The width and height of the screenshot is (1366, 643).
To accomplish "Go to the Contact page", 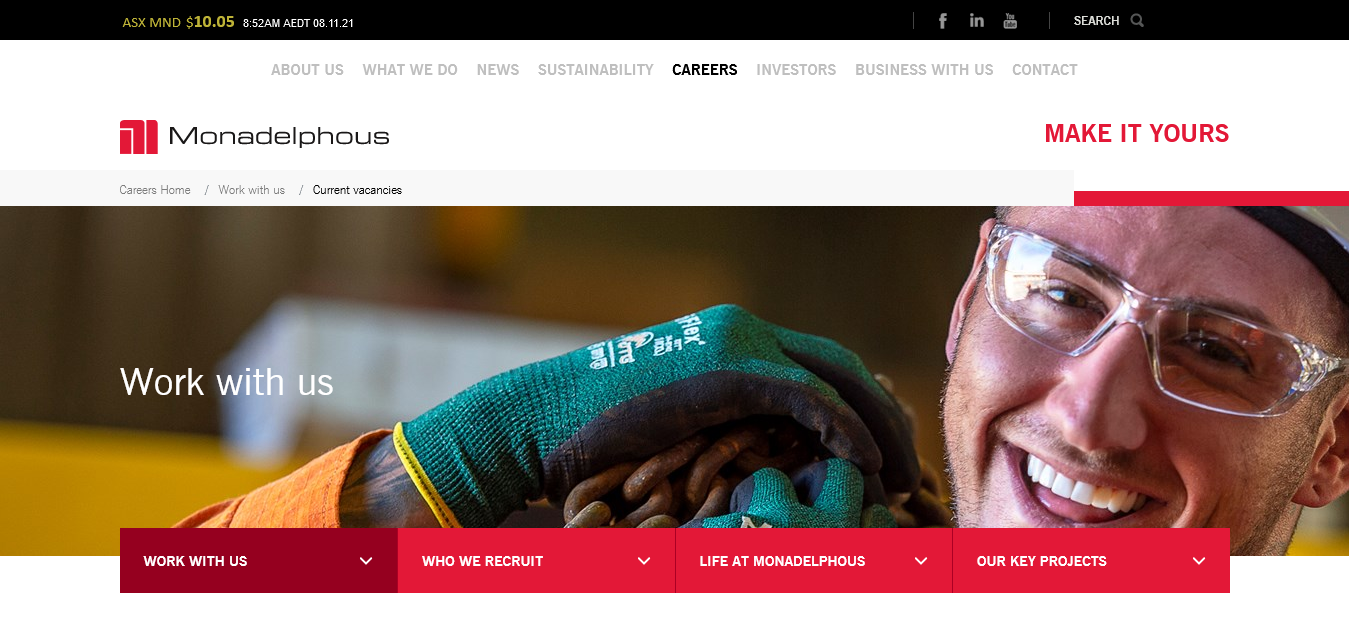I will pos(1045,70).
